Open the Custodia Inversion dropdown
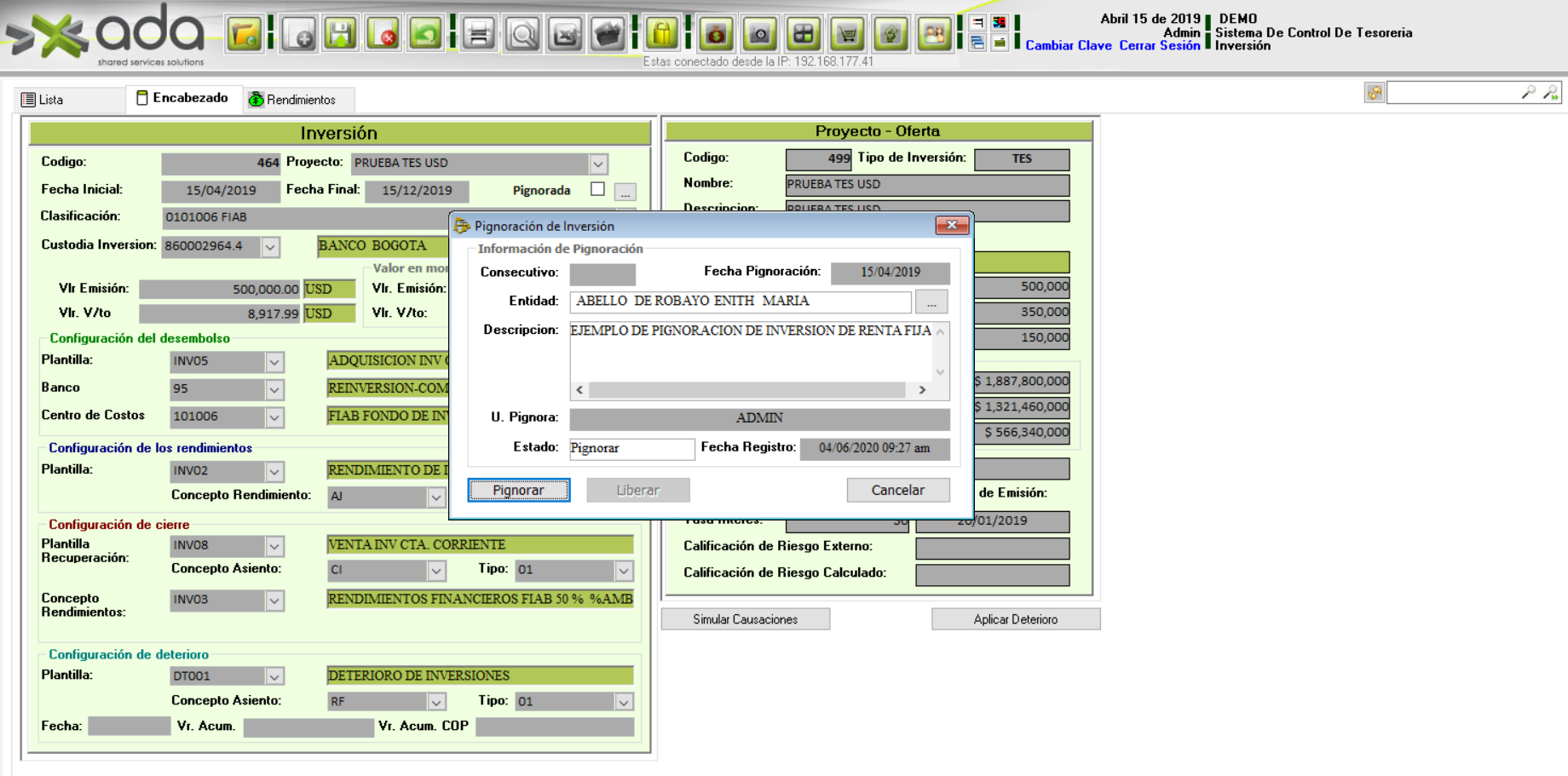This screenshot has height=776, width=1568. 270,247
